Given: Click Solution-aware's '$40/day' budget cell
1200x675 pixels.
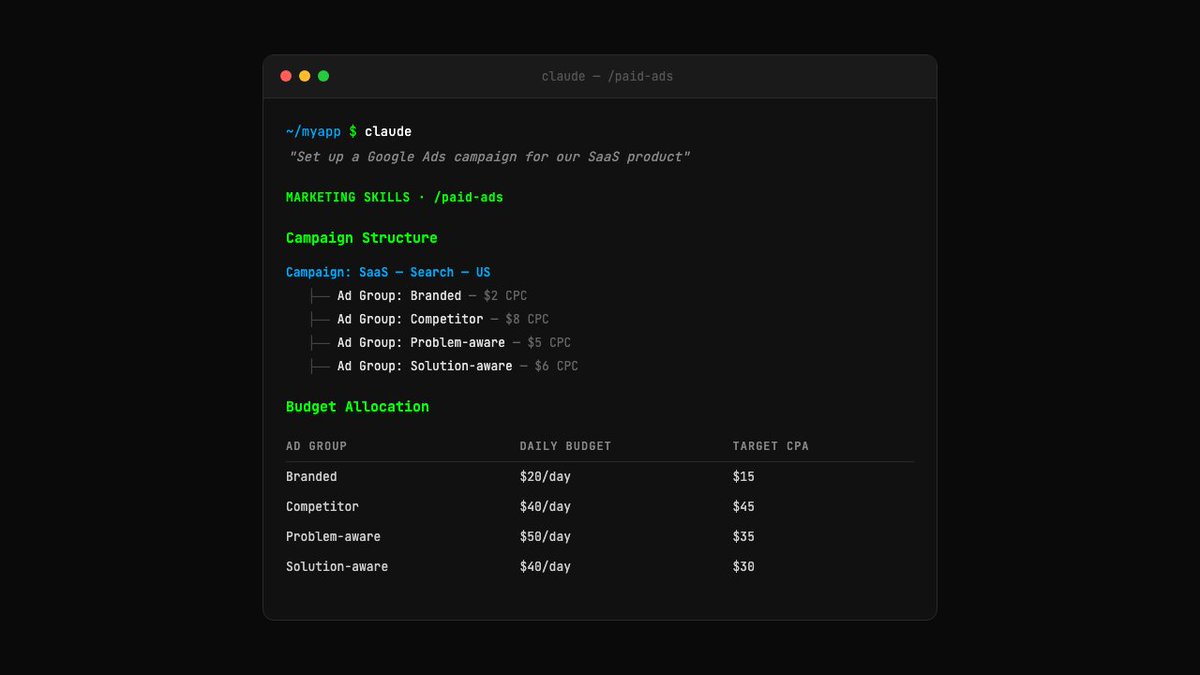Looking at the screenshot, I should [x=545, y=567].
